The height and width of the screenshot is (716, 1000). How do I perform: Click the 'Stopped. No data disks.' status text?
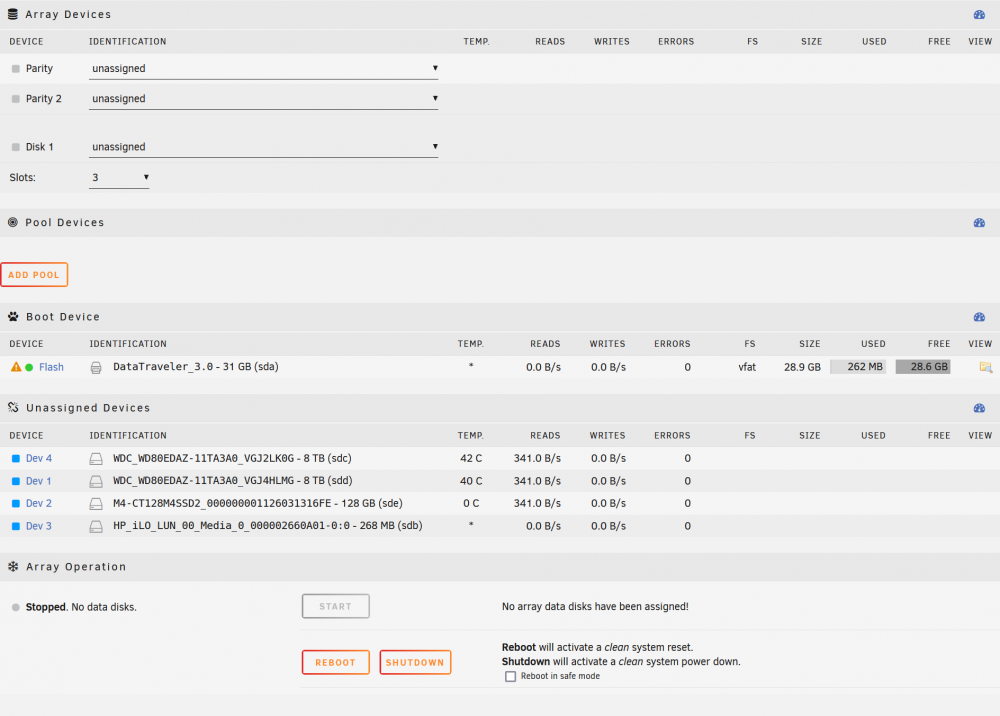[x=81, y=608]
